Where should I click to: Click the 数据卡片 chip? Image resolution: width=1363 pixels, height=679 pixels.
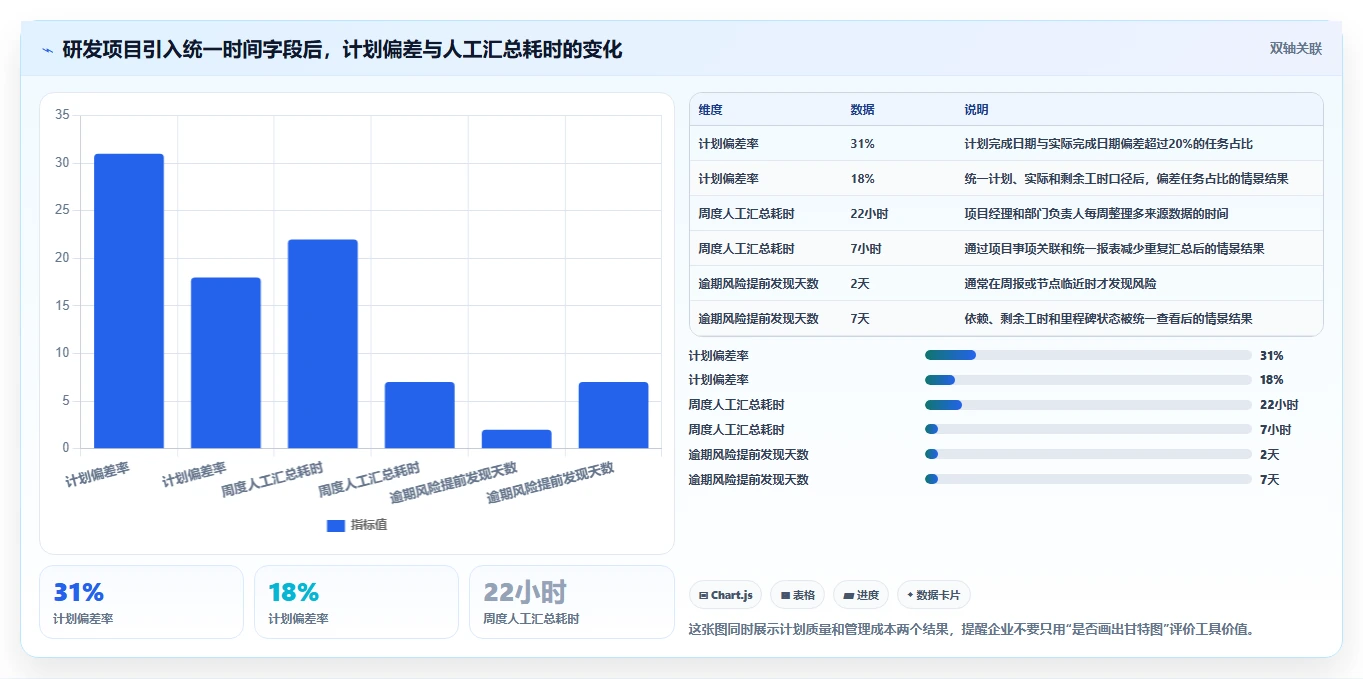click(934, 595)
